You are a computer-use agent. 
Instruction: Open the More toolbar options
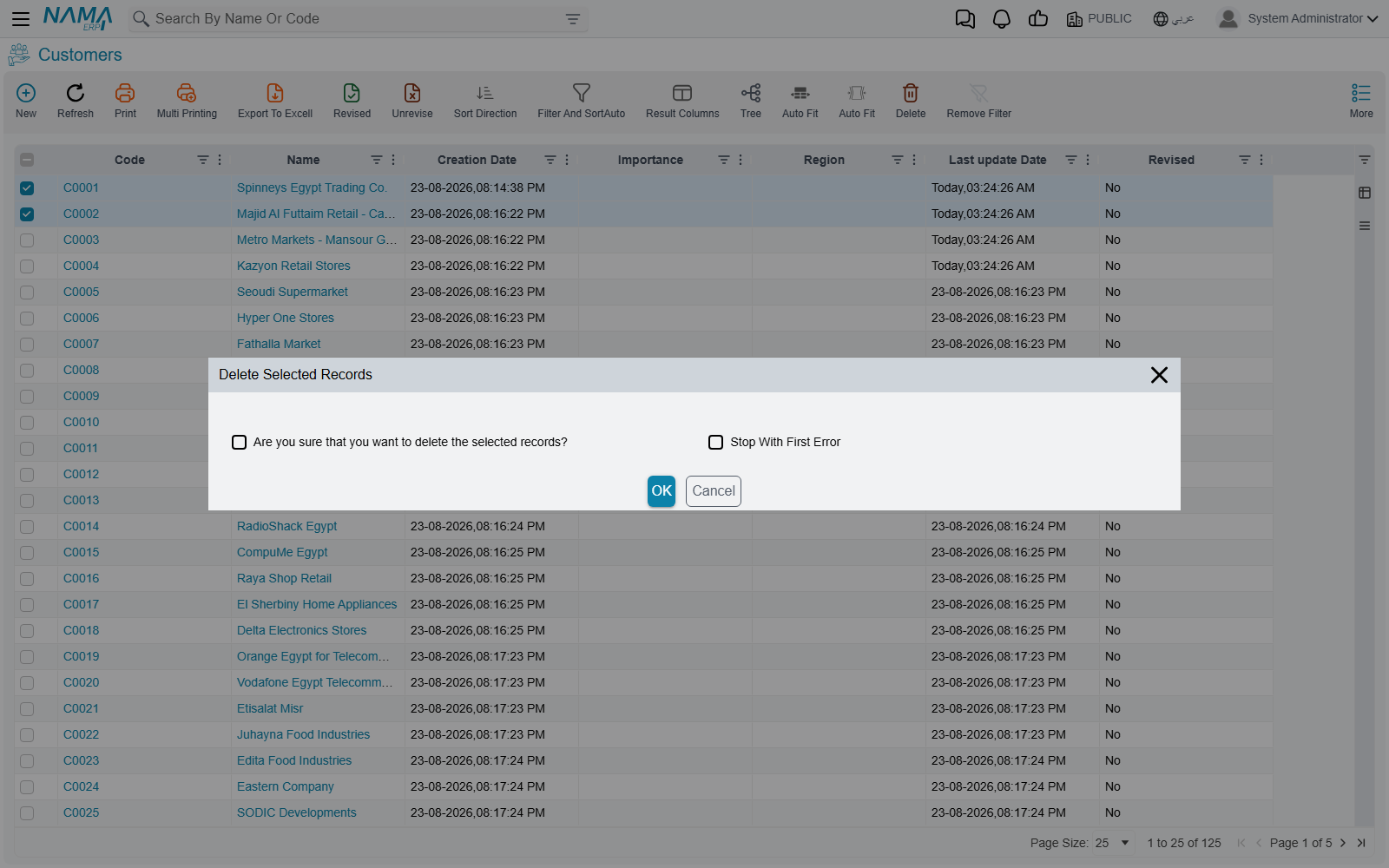pos(1361,93)
